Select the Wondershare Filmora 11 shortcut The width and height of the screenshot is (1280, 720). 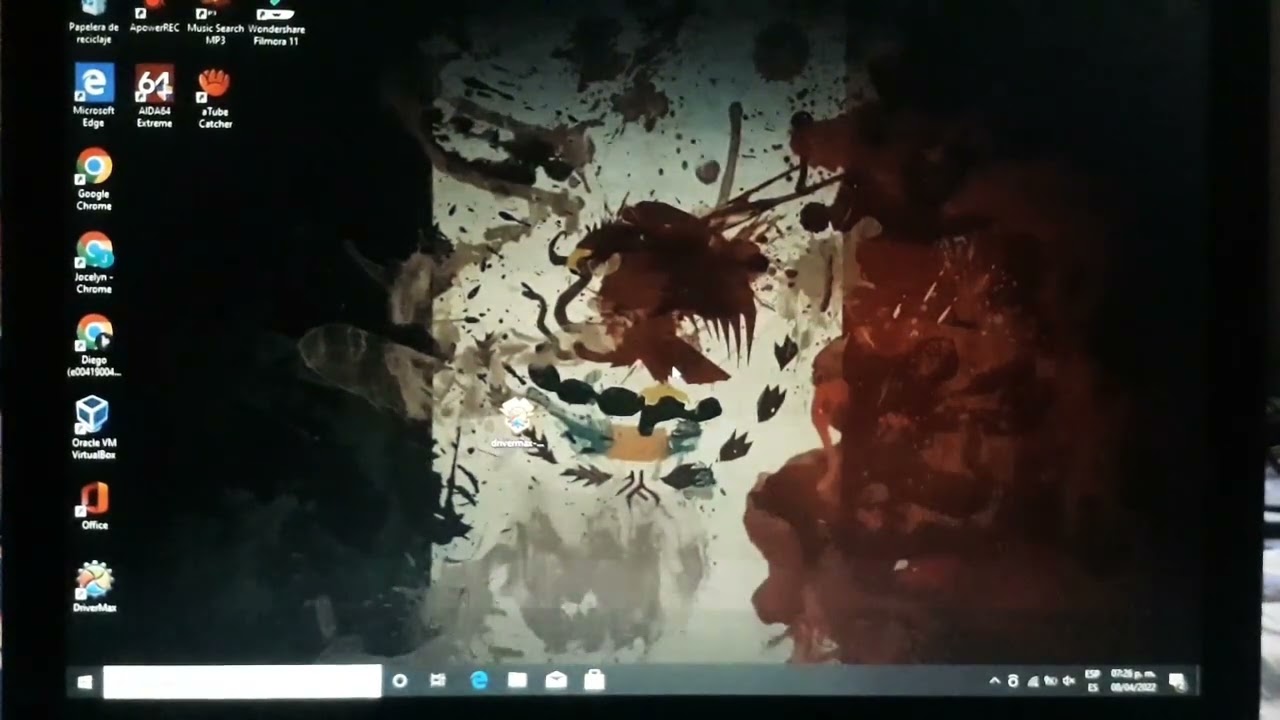(x=276, y=23)
